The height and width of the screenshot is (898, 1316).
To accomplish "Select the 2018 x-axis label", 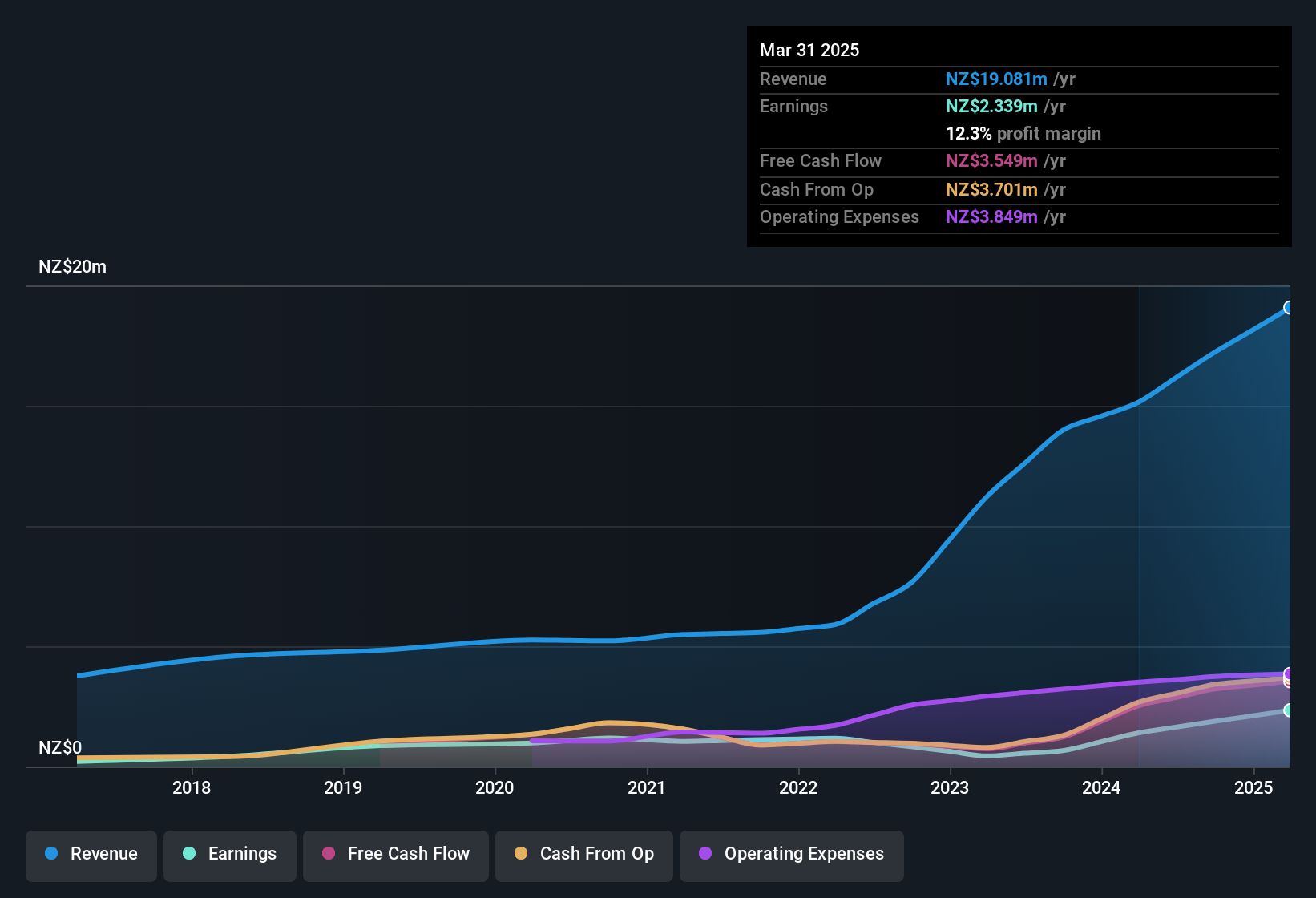I will pyautogui.click(x=192, y=788).
